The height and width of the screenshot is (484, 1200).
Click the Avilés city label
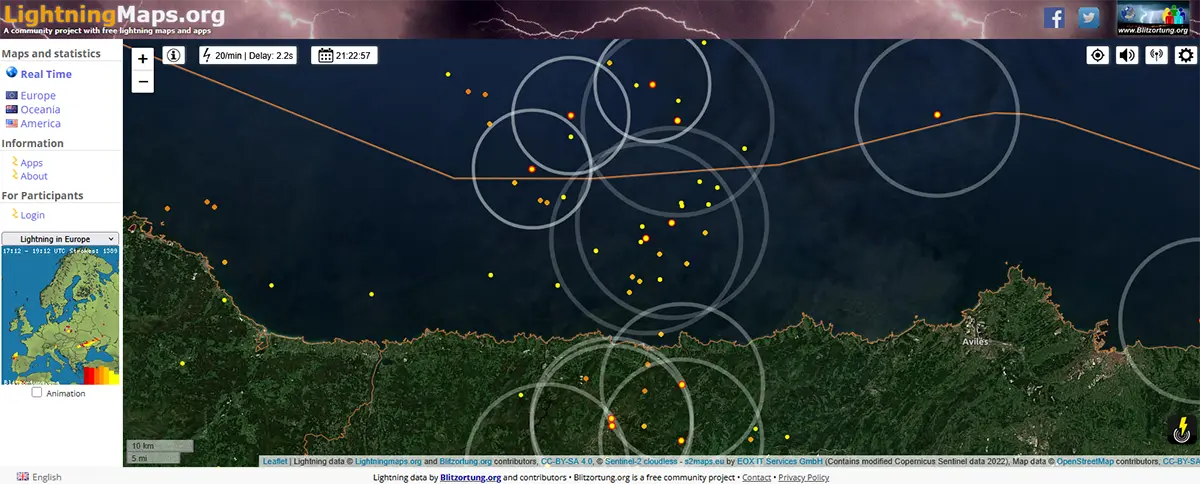[975, 342]
